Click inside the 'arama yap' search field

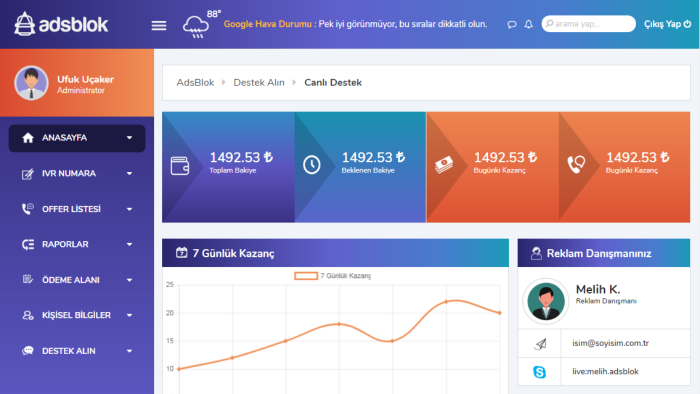click(588, 24)
